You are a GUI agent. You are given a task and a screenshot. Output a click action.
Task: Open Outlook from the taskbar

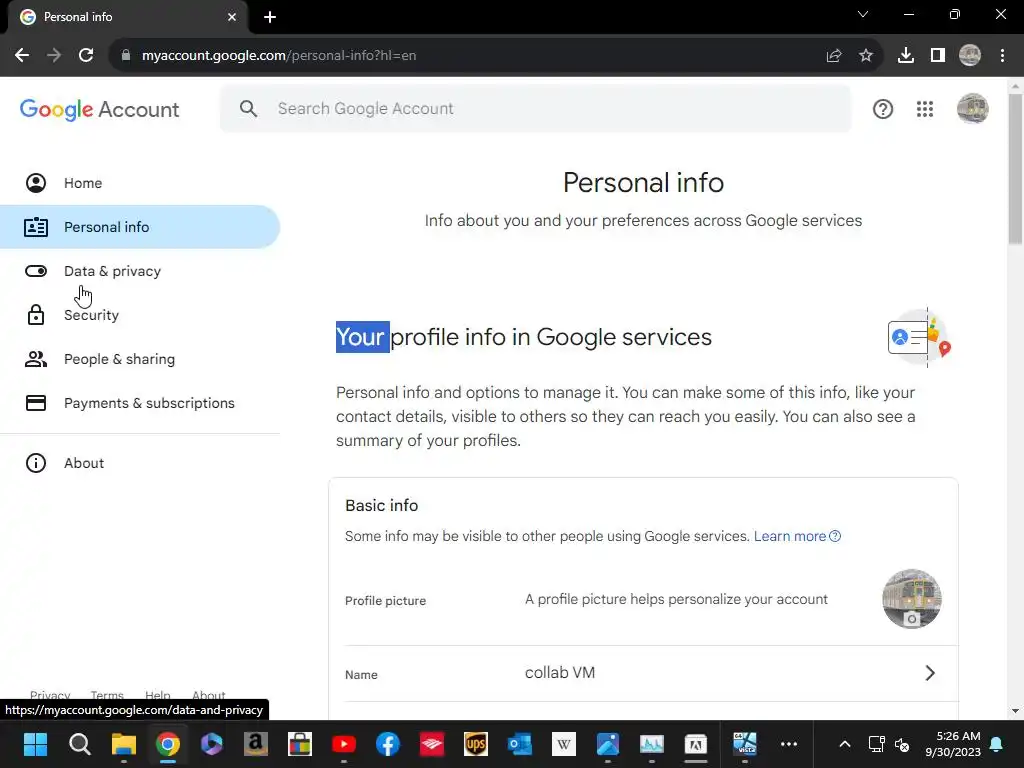[520, 744]
